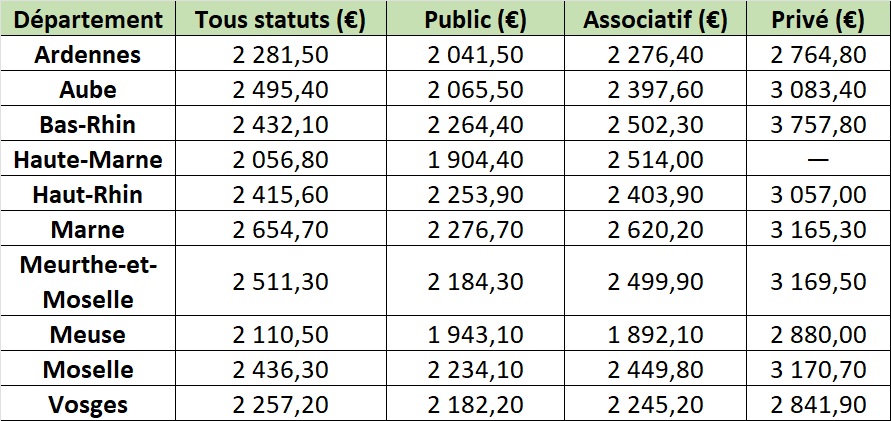Viewport: 891px width, 421px height.
Task: Click the Vosges department cell
Action: 88,405
